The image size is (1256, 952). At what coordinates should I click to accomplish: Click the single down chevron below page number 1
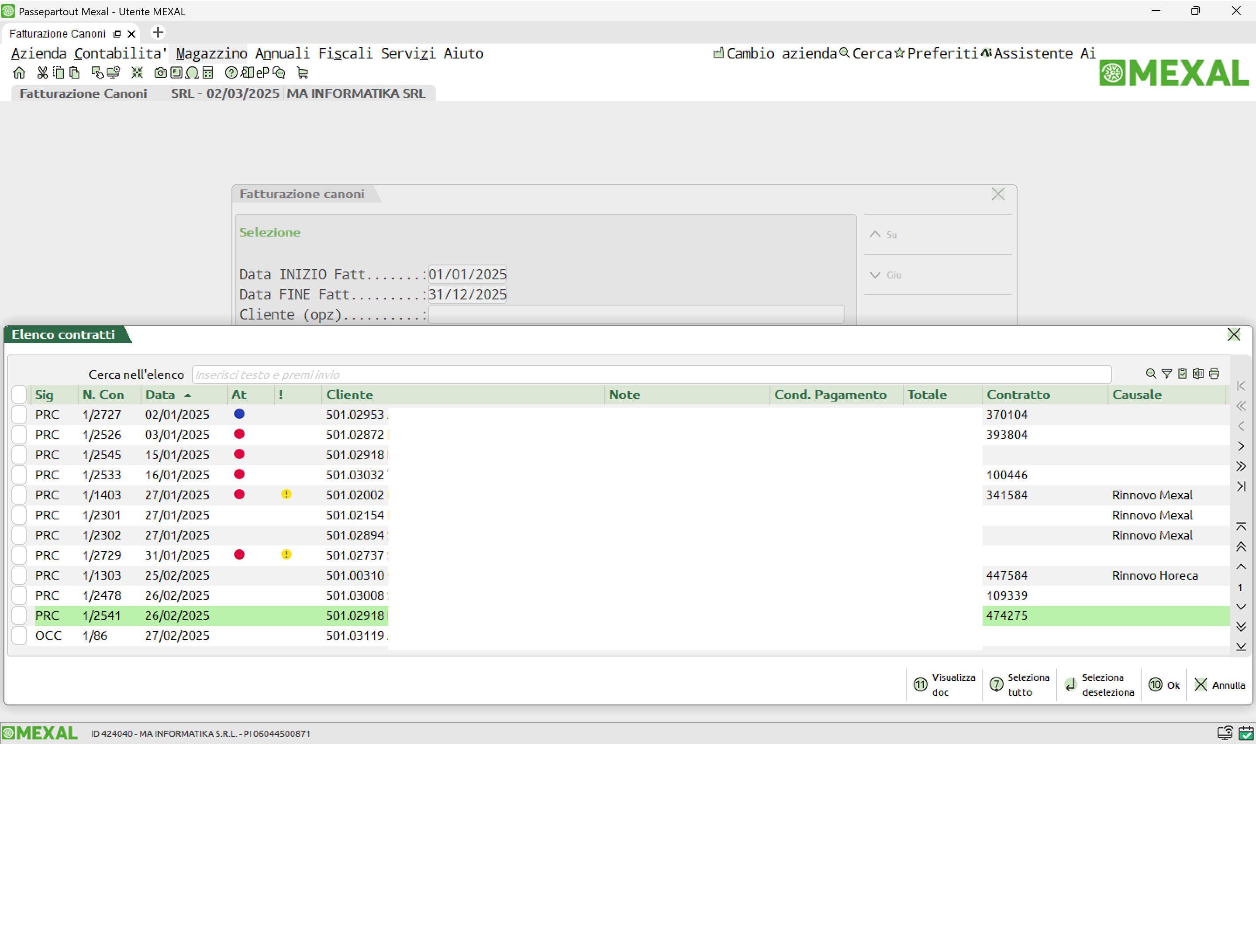click(1241, 607)
